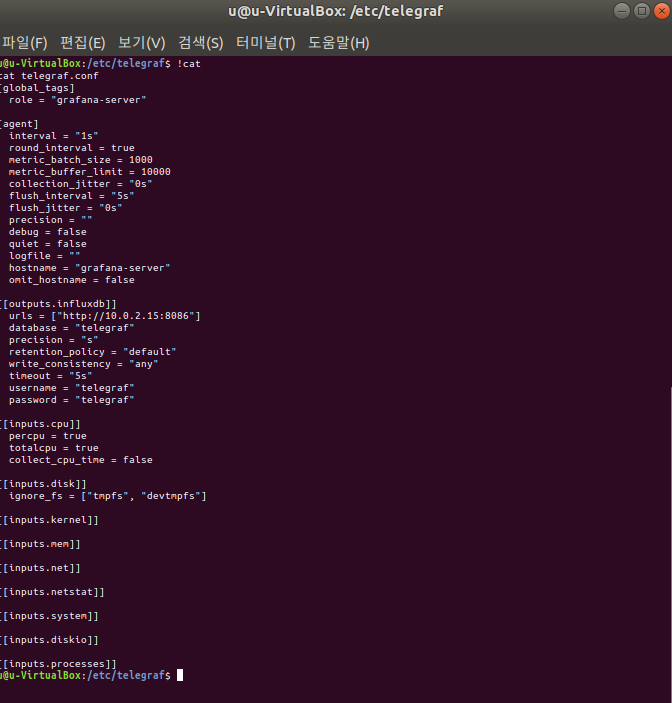The width and height of the screenshot is (672, 703).
Task: Click the 'flush_interval = "5s"' line
Action: tap(72, 196)
